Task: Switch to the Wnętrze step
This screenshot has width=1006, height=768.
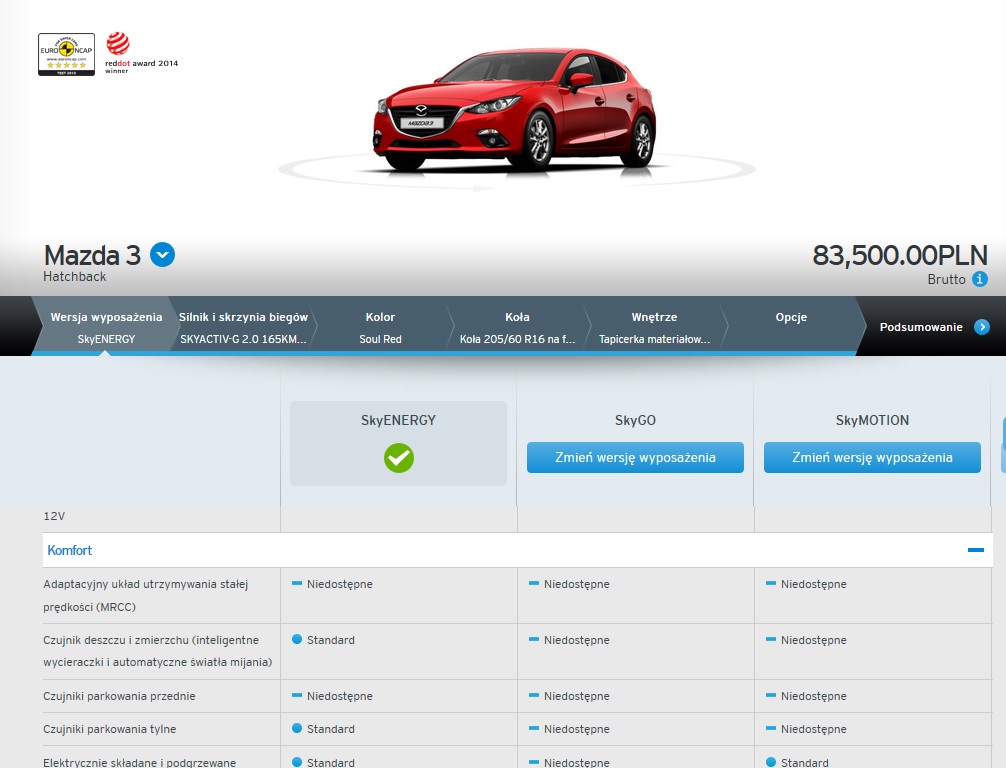Action: pos(654,327)
